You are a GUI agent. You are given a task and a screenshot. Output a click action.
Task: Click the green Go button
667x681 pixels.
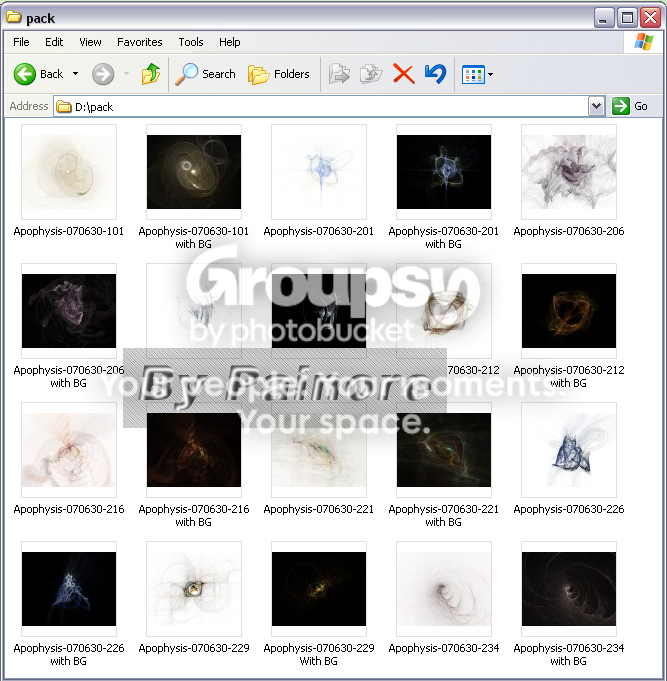pyautogui.click(x=630, y=106)
